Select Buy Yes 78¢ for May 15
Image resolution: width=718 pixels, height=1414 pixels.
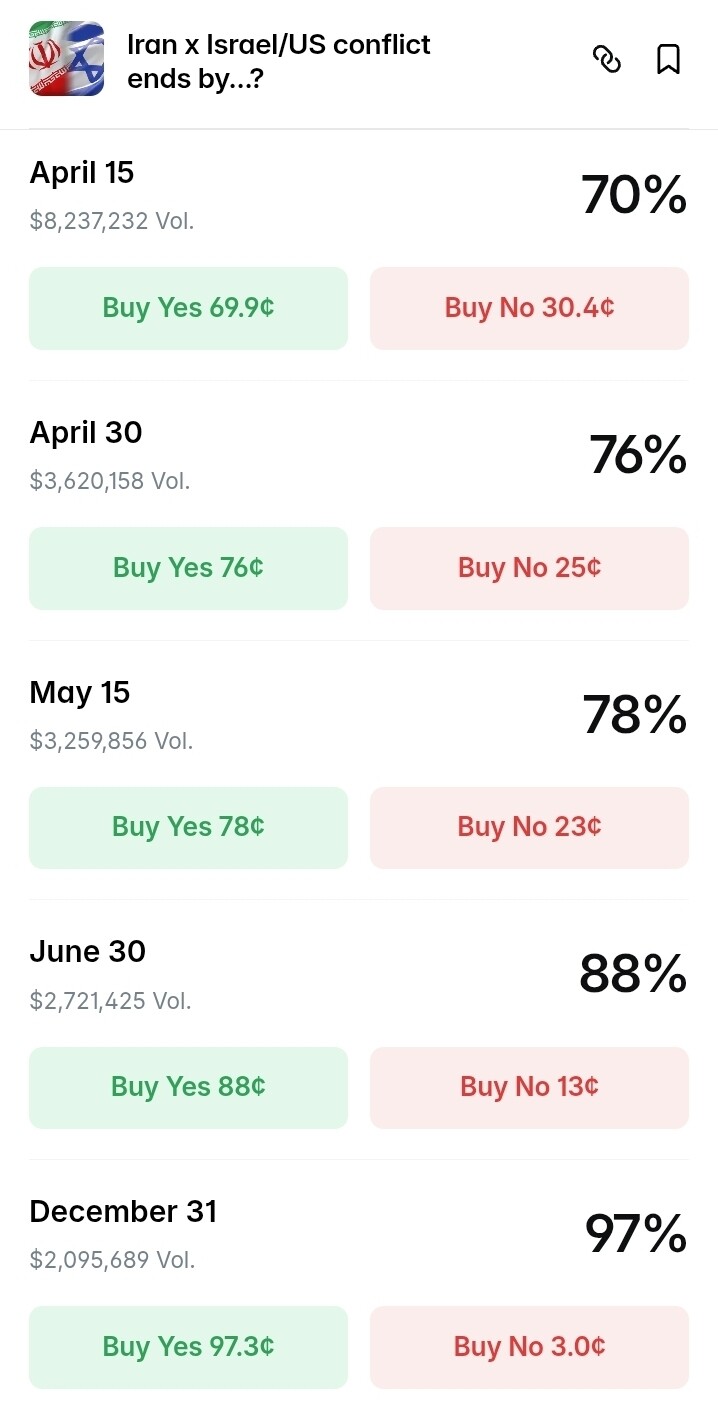click(x=188, y=827)
